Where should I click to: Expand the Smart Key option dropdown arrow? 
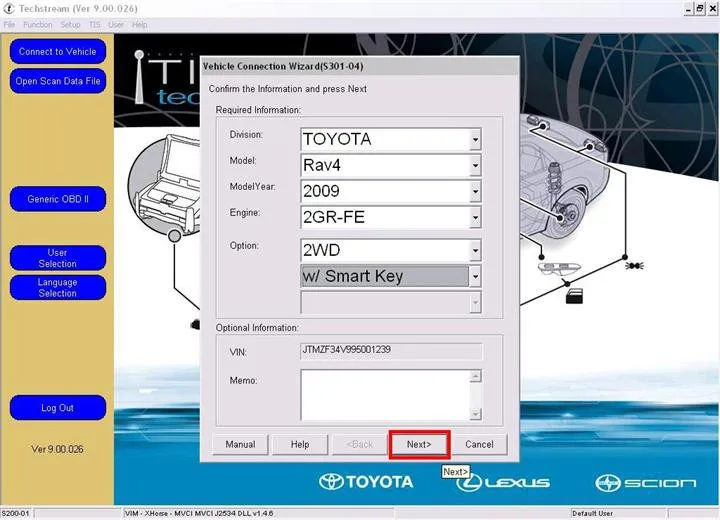click(x=475, y=276)
